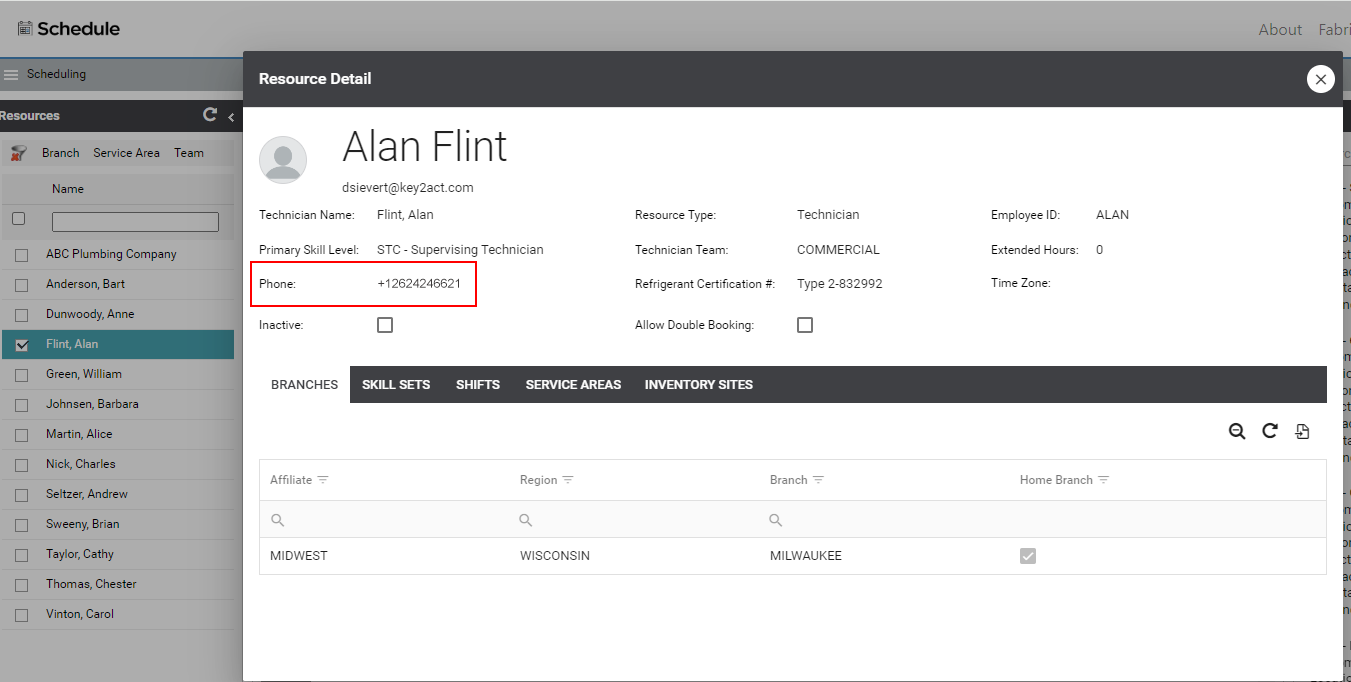
Task: Collapse the Resources panel with the arrow
Action: 231,117
